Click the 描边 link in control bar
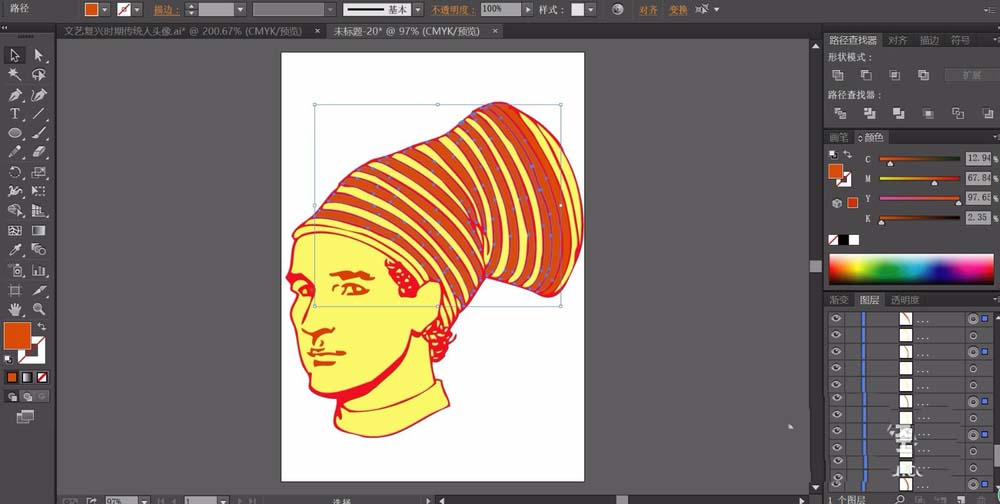The width and height of the screenshot is (1000, 504). (166, 10)
